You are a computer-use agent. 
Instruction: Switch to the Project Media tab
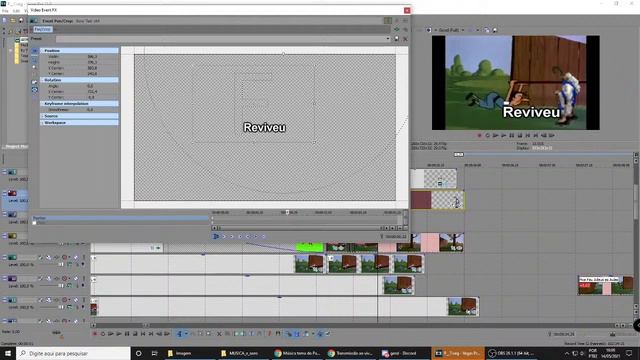point(16,146)
